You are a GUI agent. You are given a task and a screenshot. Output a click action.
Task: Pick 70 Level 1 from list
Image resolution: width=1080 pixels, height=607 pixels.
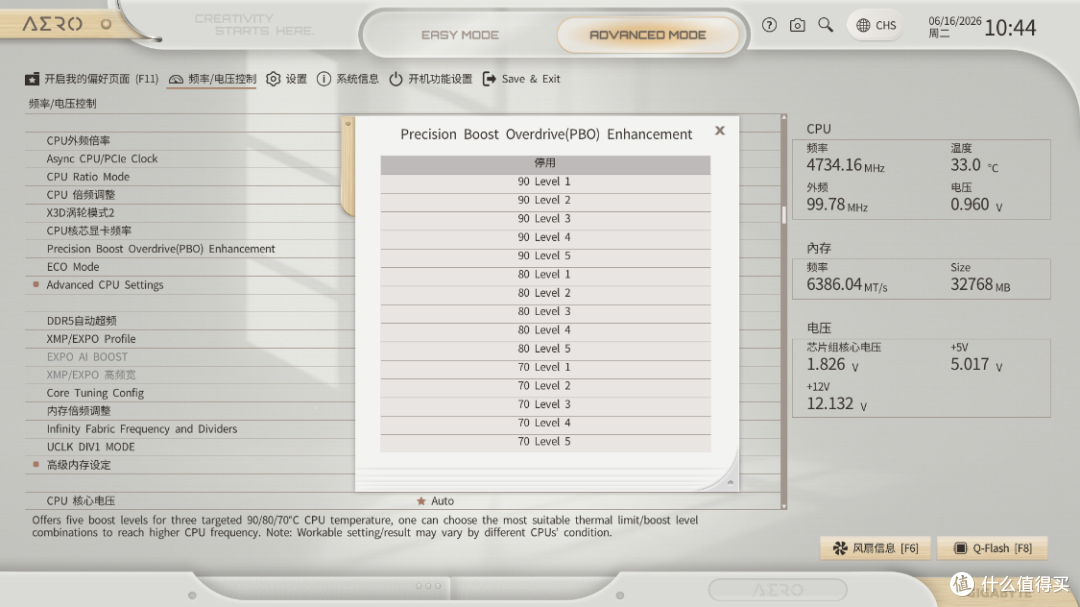click(x=545, y=368)
